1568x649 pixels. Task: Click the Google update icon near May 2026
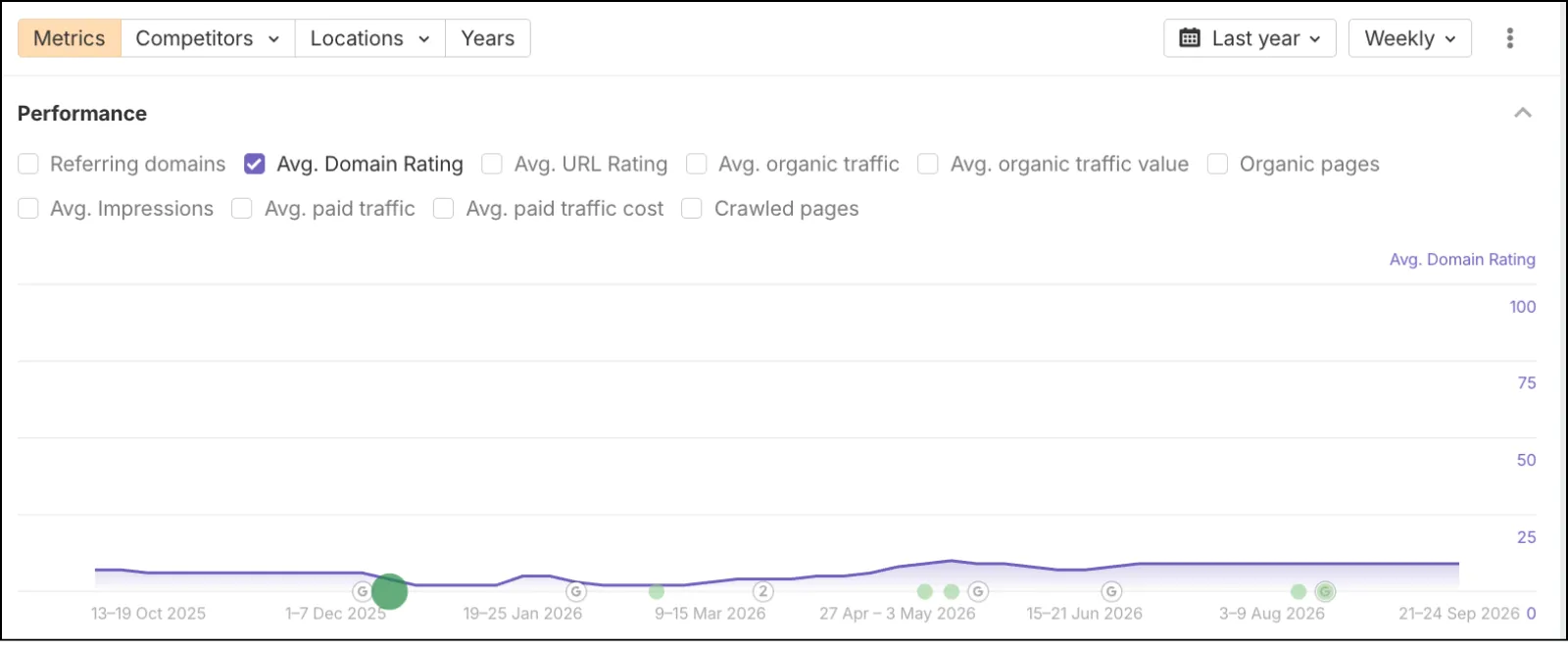[x=978, y=591]
